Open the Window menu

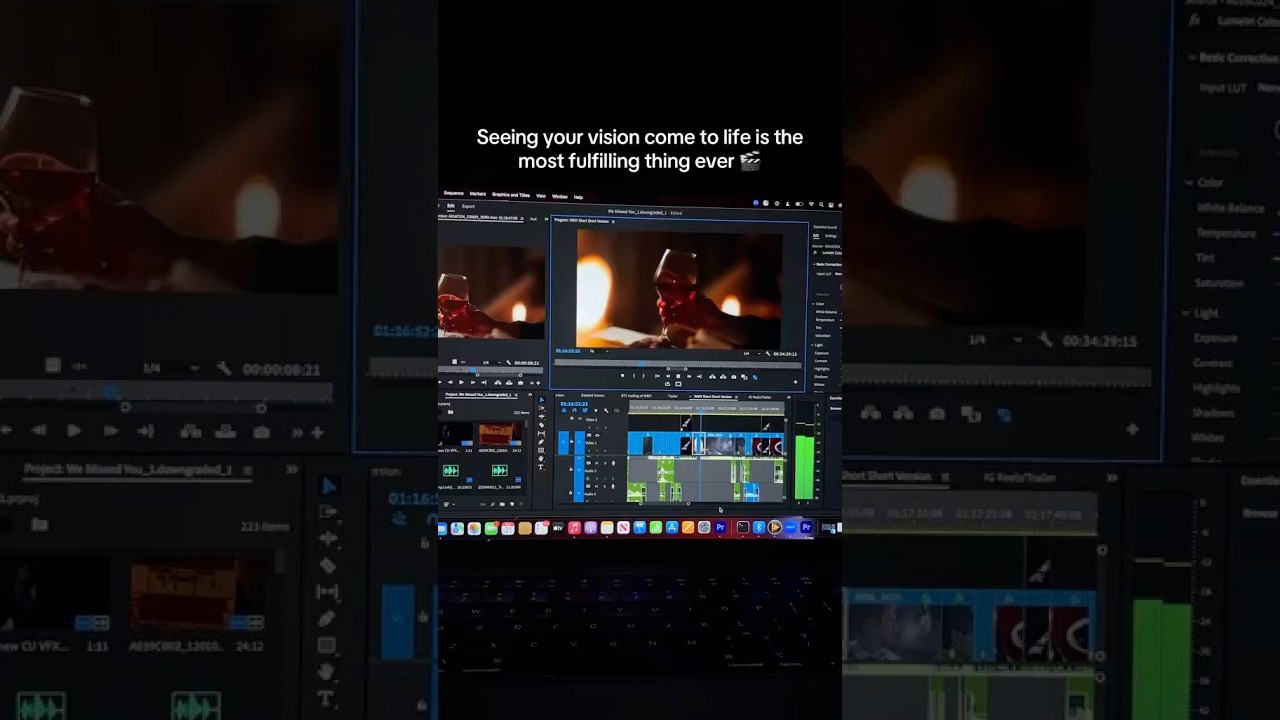(559, 197)
